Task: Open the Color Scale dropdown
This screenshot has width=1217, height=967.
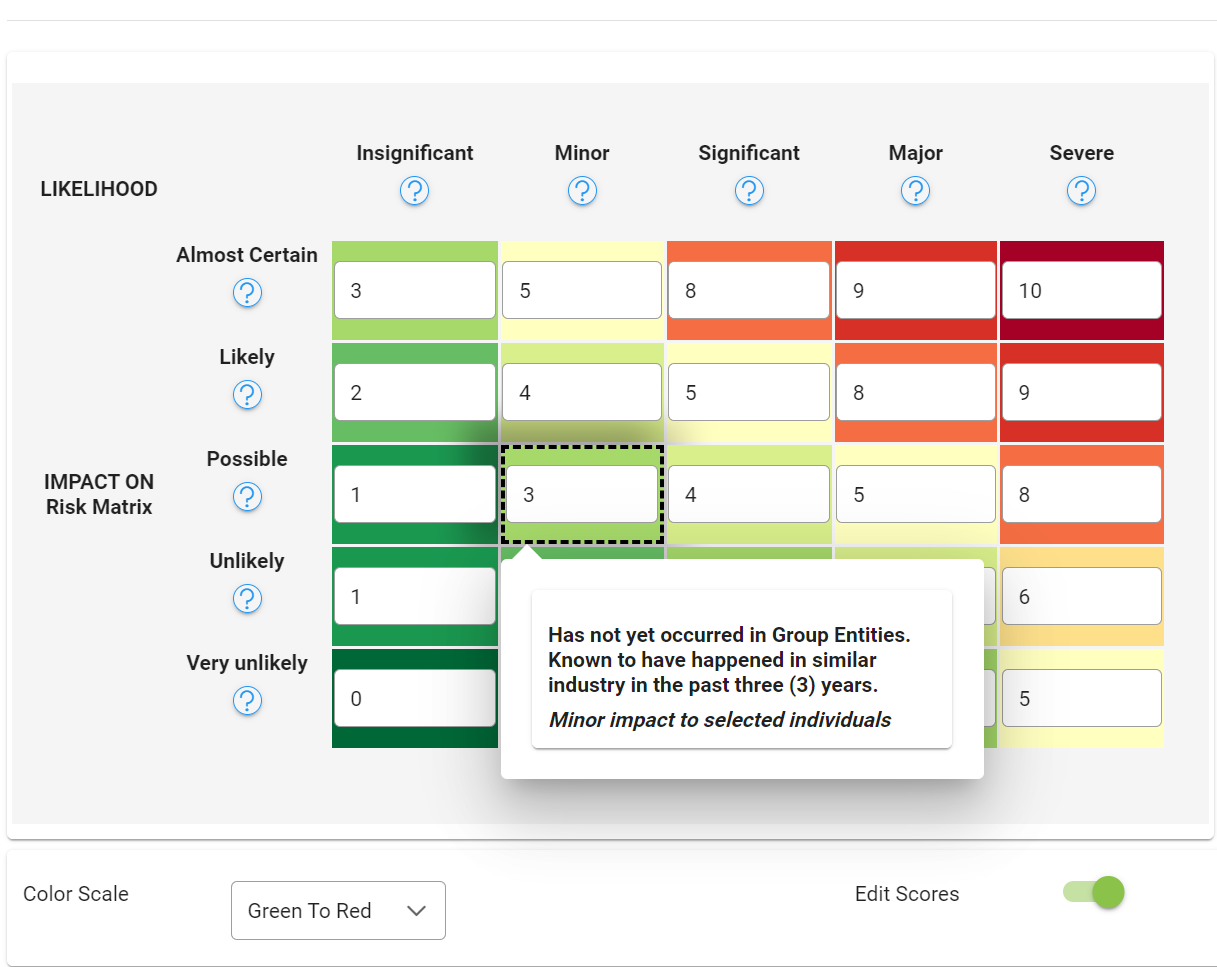Action: (x=337, y=910)
